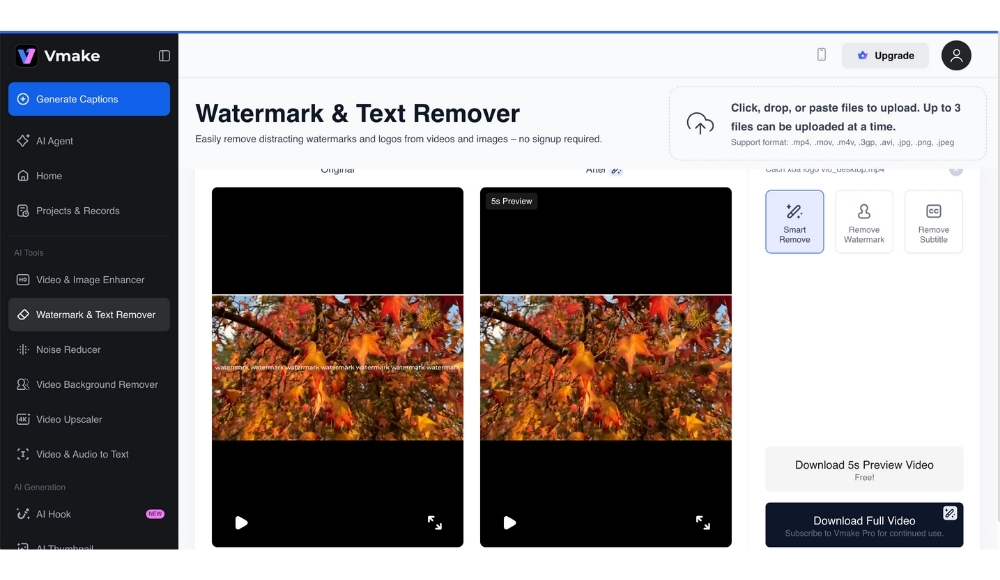Viewport: 1000px width, 580px height.
Task: Open the Video & Image Enhancer tool
Action: pyautogui.click(x=90, y=280)
